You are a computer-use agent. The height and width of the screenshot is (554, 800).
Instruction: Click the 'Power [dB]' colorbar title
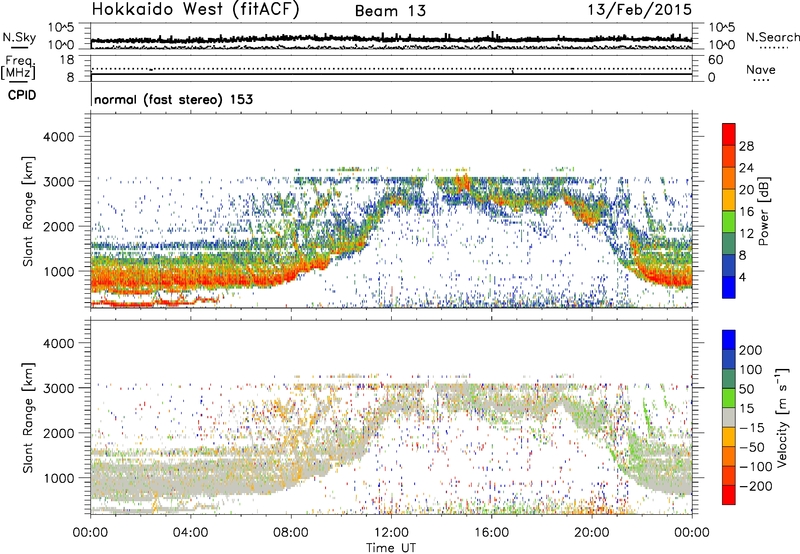point(763,211)
